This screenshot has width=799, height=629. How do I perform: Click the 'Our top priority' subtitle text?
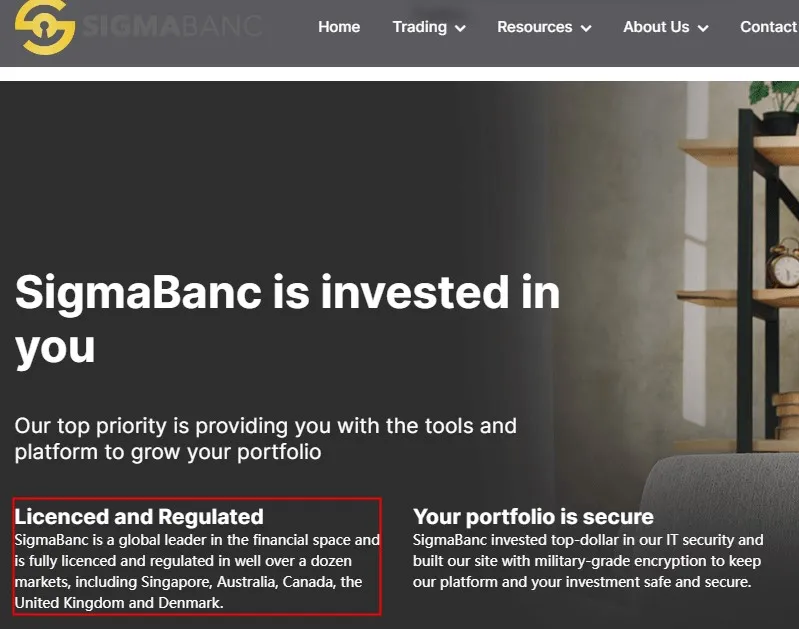click(265, 439)
